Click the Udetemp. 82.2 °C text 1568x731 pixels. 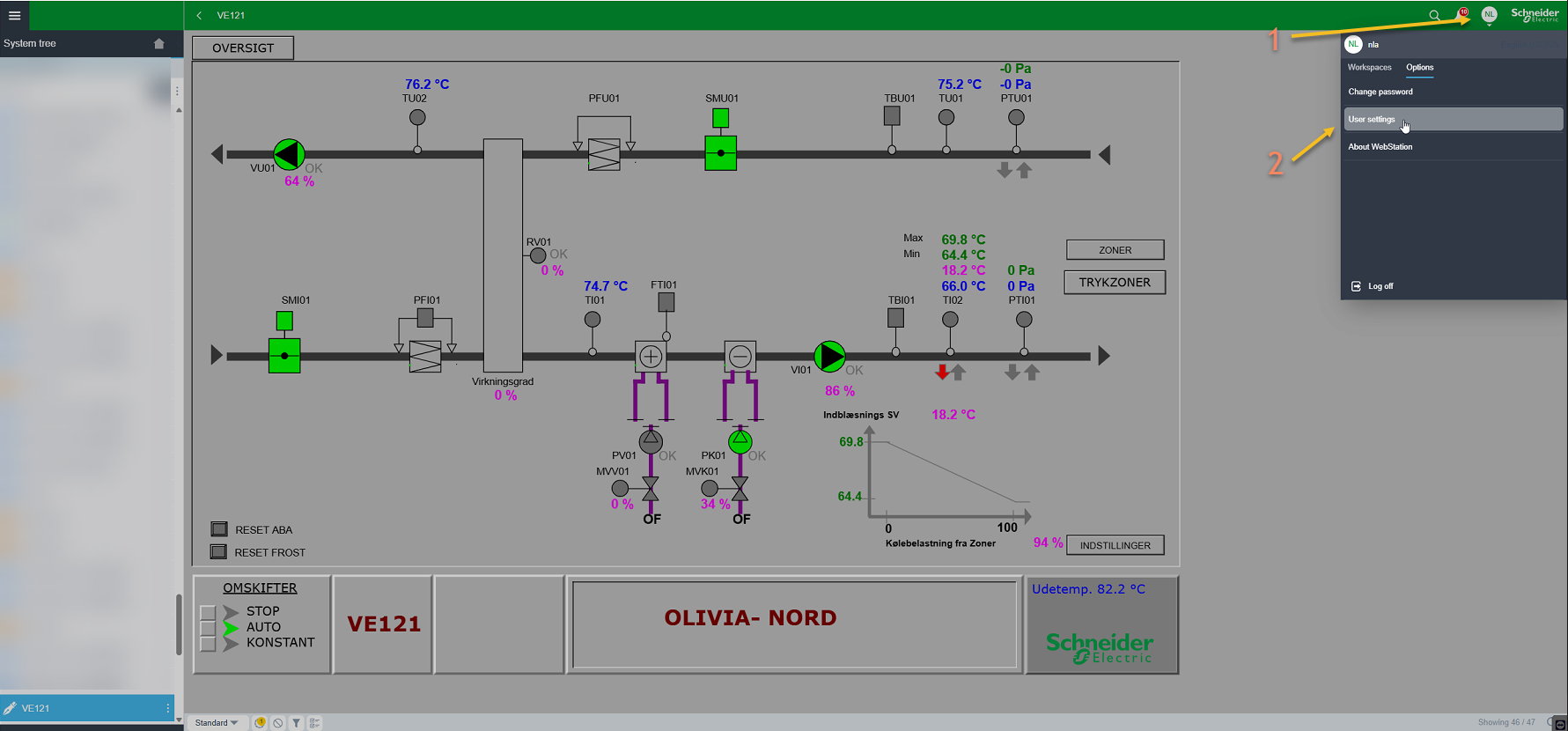point(1089,589)
